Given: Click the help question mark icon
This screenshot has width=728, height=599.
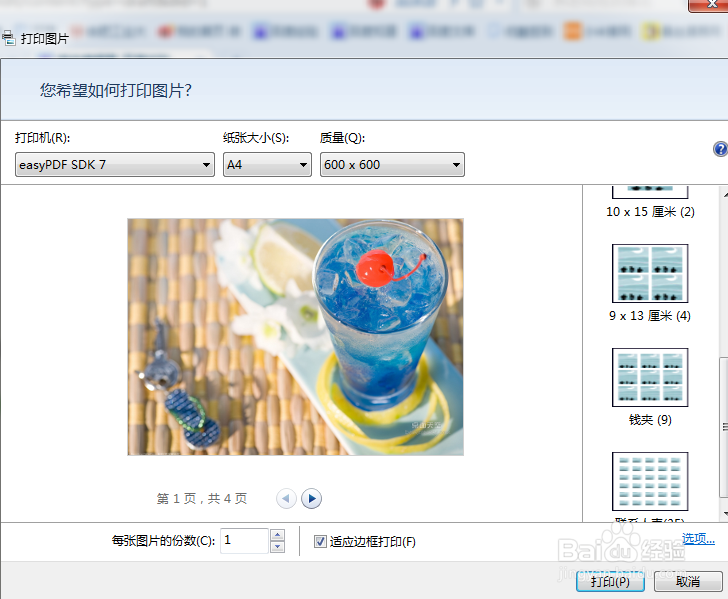Looking at the screenshot, I should point(720,149).
